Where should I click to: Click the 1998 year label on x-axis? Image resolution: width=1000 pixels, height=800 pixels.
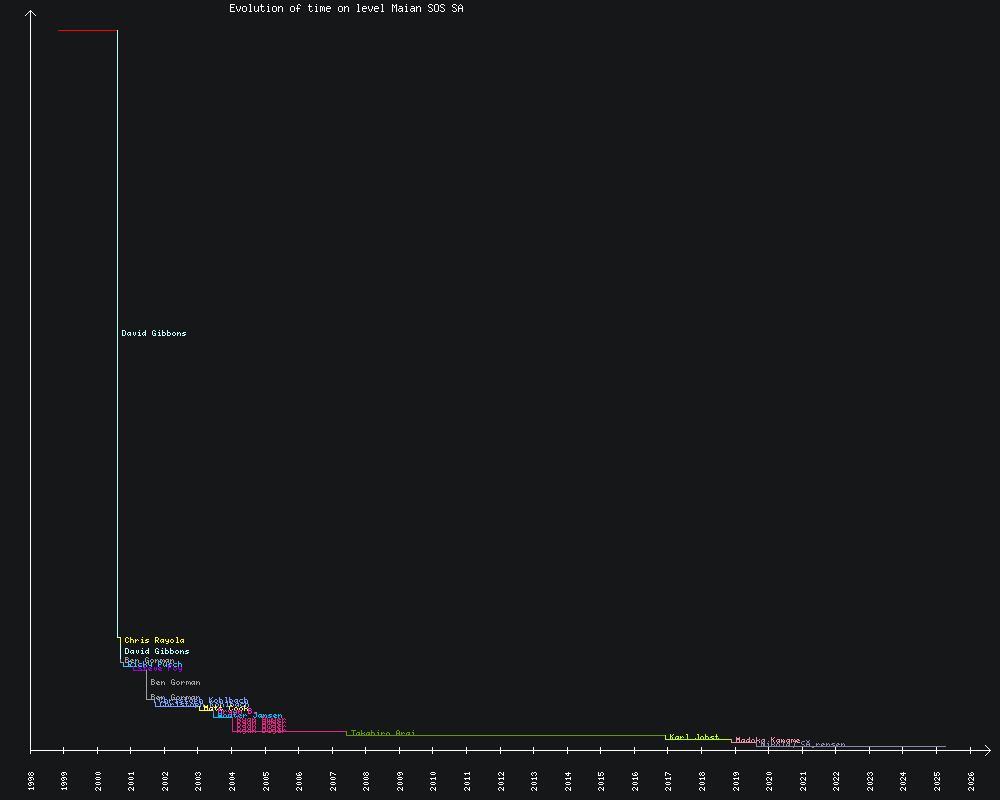[x=31, y=780]
